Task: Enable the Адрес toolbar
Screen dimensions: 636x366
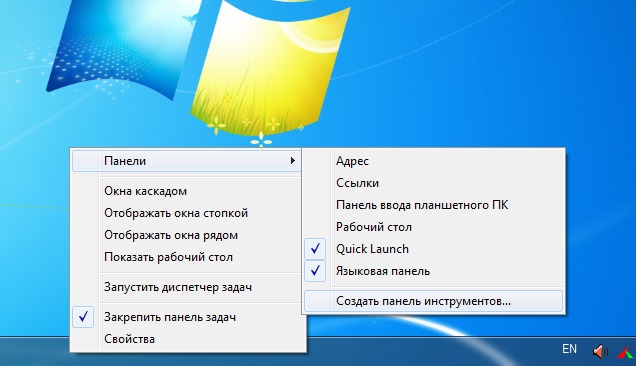Action: [434, 161]
